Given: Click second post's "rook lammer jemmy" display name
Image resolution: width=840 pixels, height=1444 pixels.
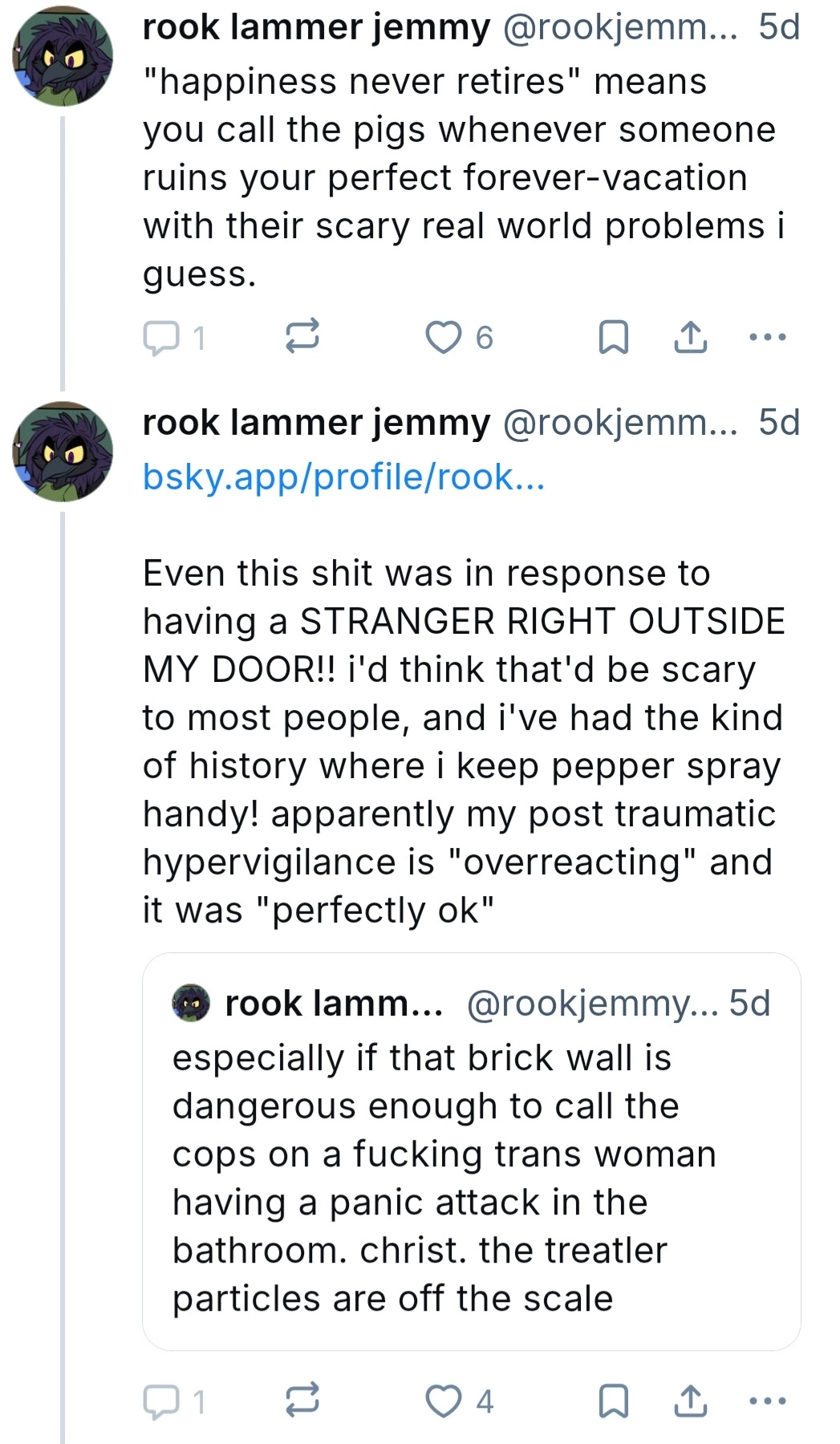Looking at the screenshot, I should pyautogui.click(x=316, y=423).
